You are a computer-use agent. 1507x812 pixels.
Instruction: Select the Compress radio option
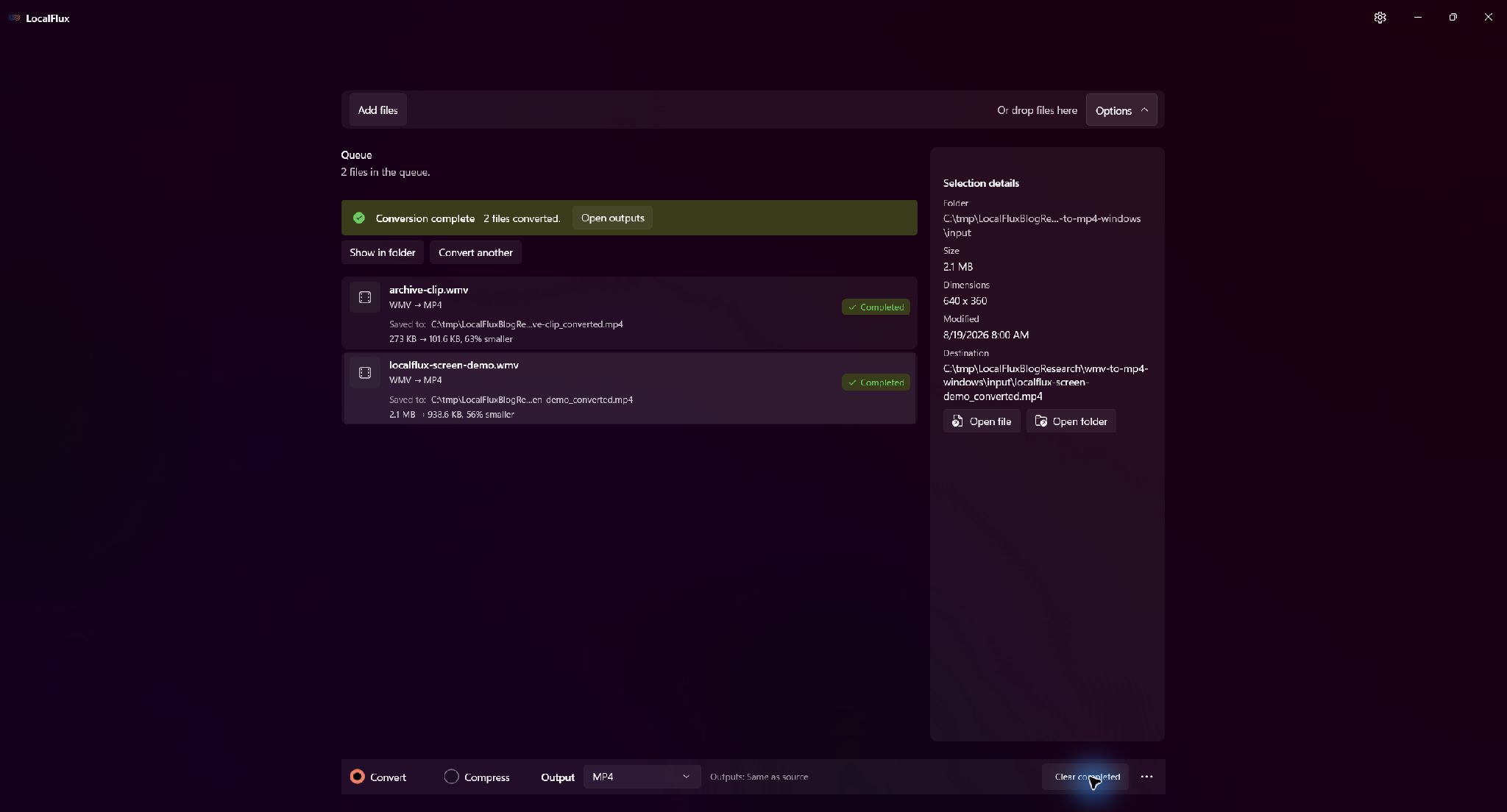coord(477,777)
